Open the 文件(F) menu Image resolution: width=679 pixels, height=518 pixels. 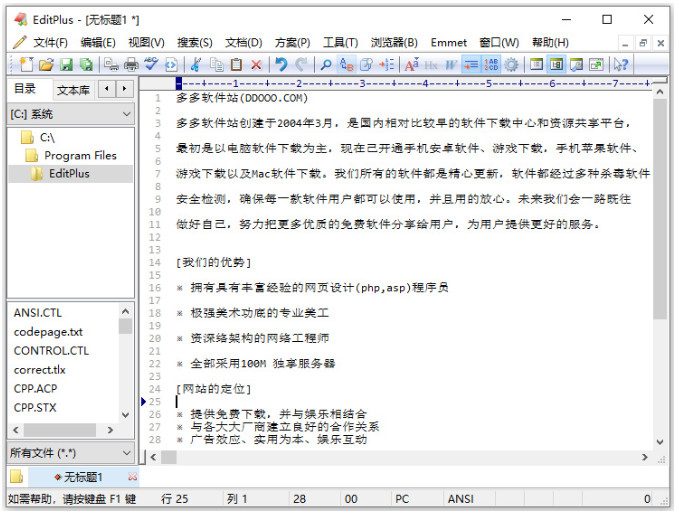(x=51, y=42)
